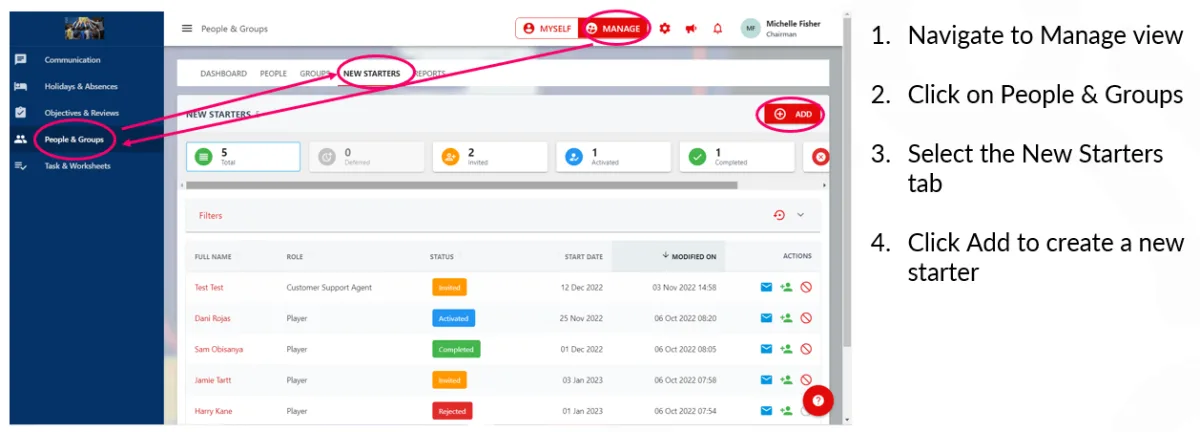Click the Objectives & Reviews clipboard icon

pyautogui.click(x=21, y=113)
